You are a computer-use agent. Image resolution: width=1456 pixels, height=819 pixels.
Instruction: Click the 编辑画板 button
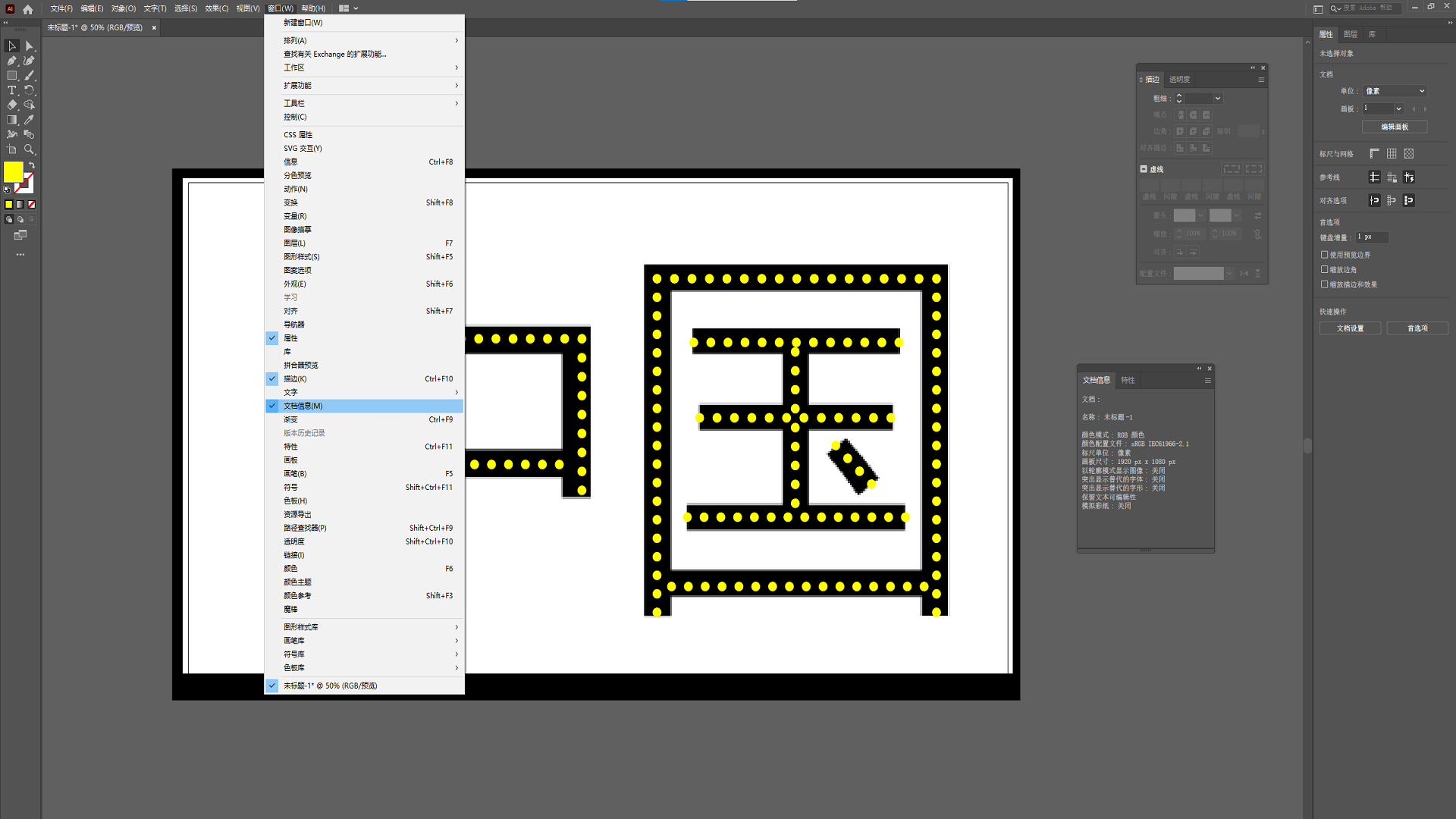pyautogui.click(x=1394, y=127)
